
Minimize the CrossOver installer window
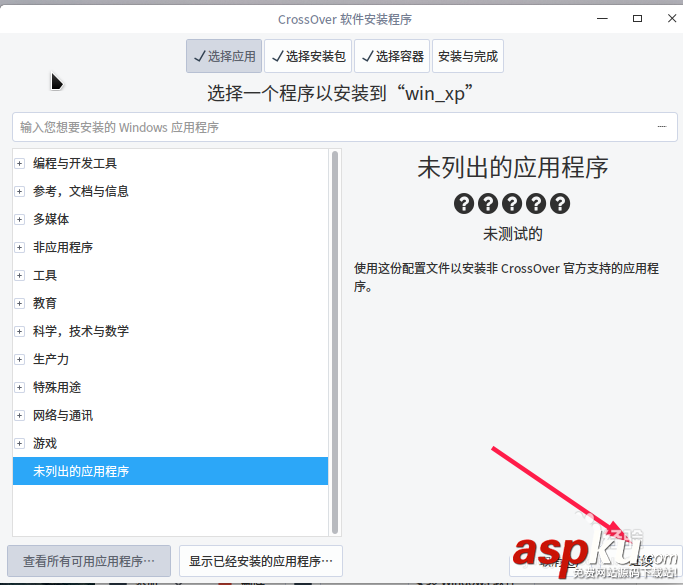[602, 18]
